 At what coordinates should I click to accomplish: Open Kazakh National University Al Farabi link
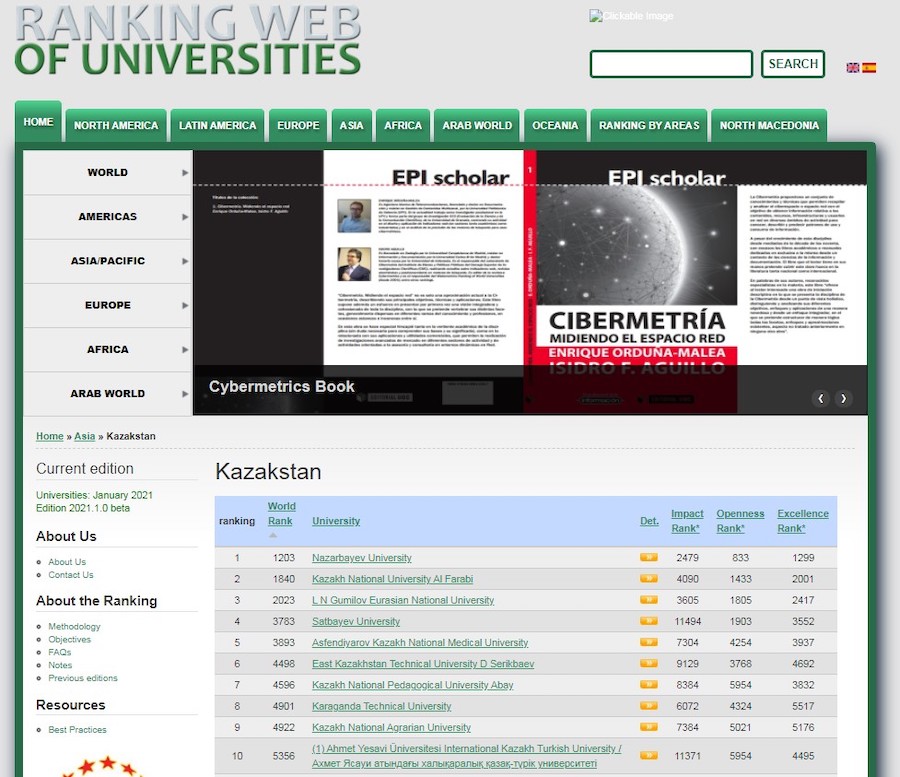pos(392,579)
